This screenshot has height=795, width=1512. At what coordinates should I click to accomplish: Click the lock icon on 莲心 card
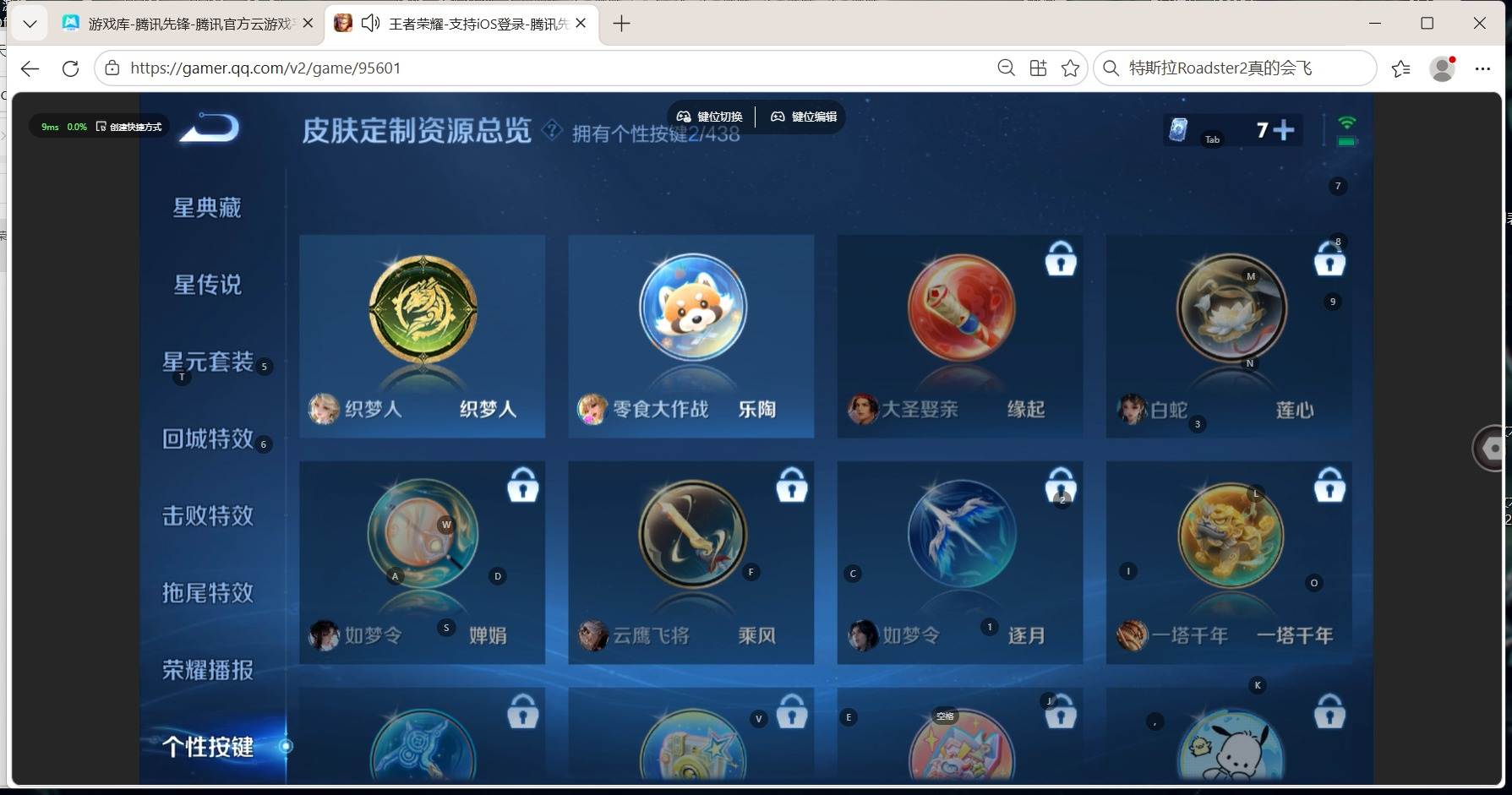tap(1329, 259)
